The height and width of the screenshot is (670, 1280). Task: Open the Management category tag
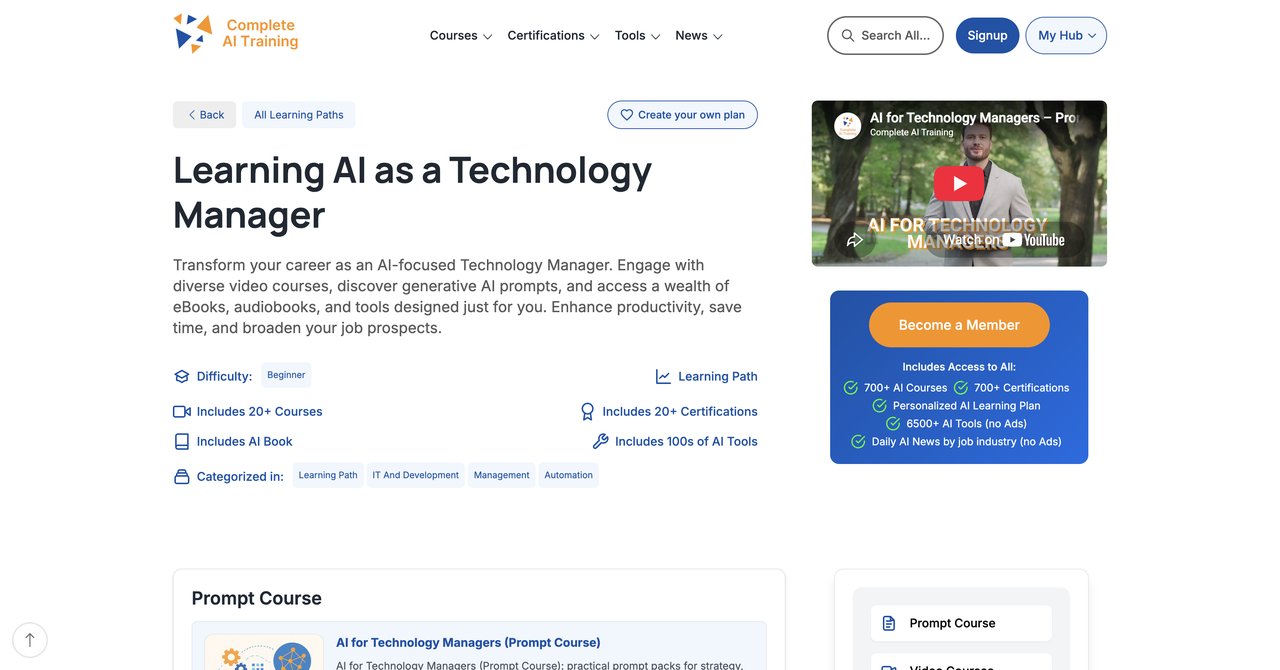pyautogui.click(x=502, y=475)
